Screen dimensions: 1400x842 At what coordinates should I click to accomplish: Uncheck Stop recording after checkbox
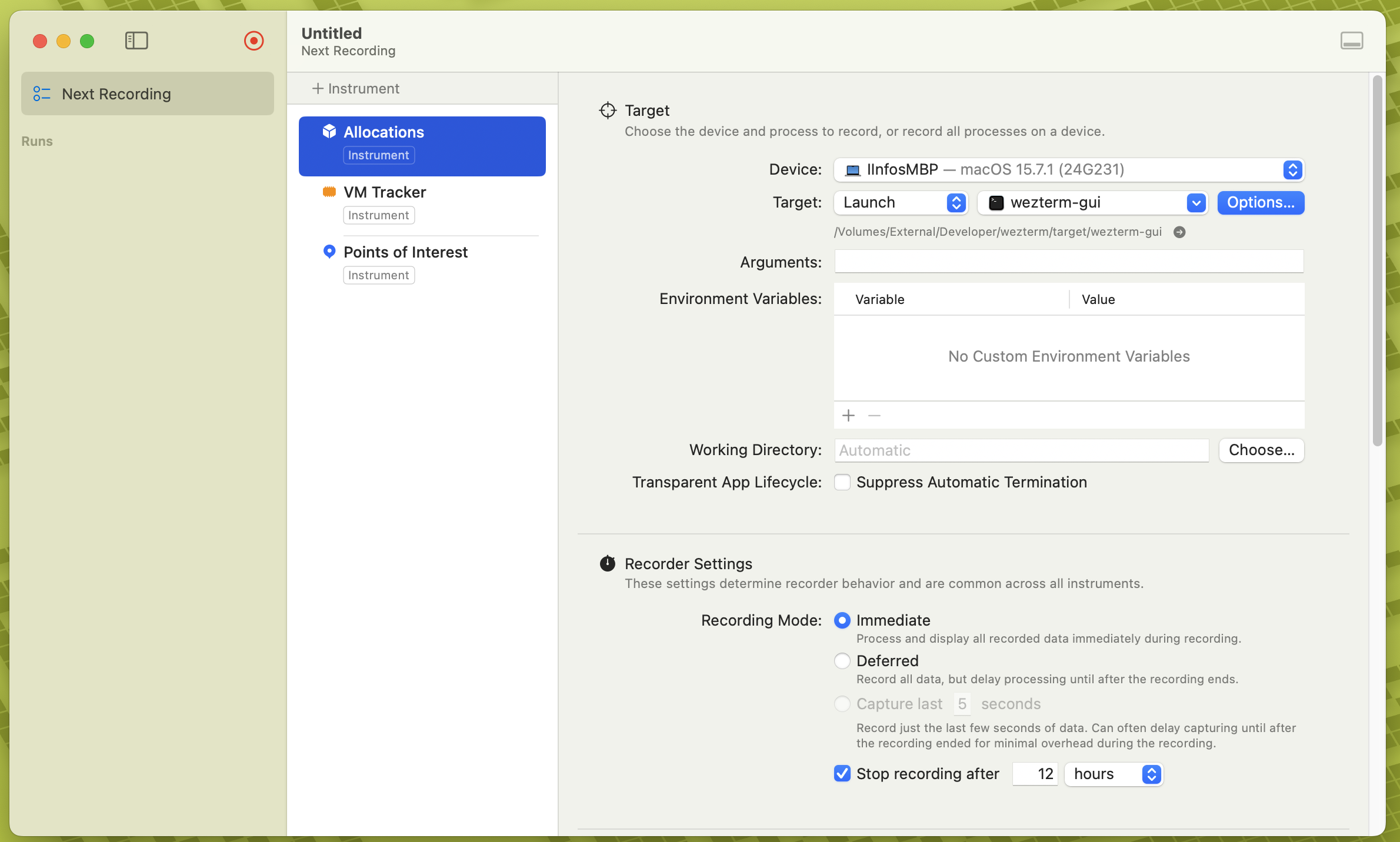pos(842,774)
